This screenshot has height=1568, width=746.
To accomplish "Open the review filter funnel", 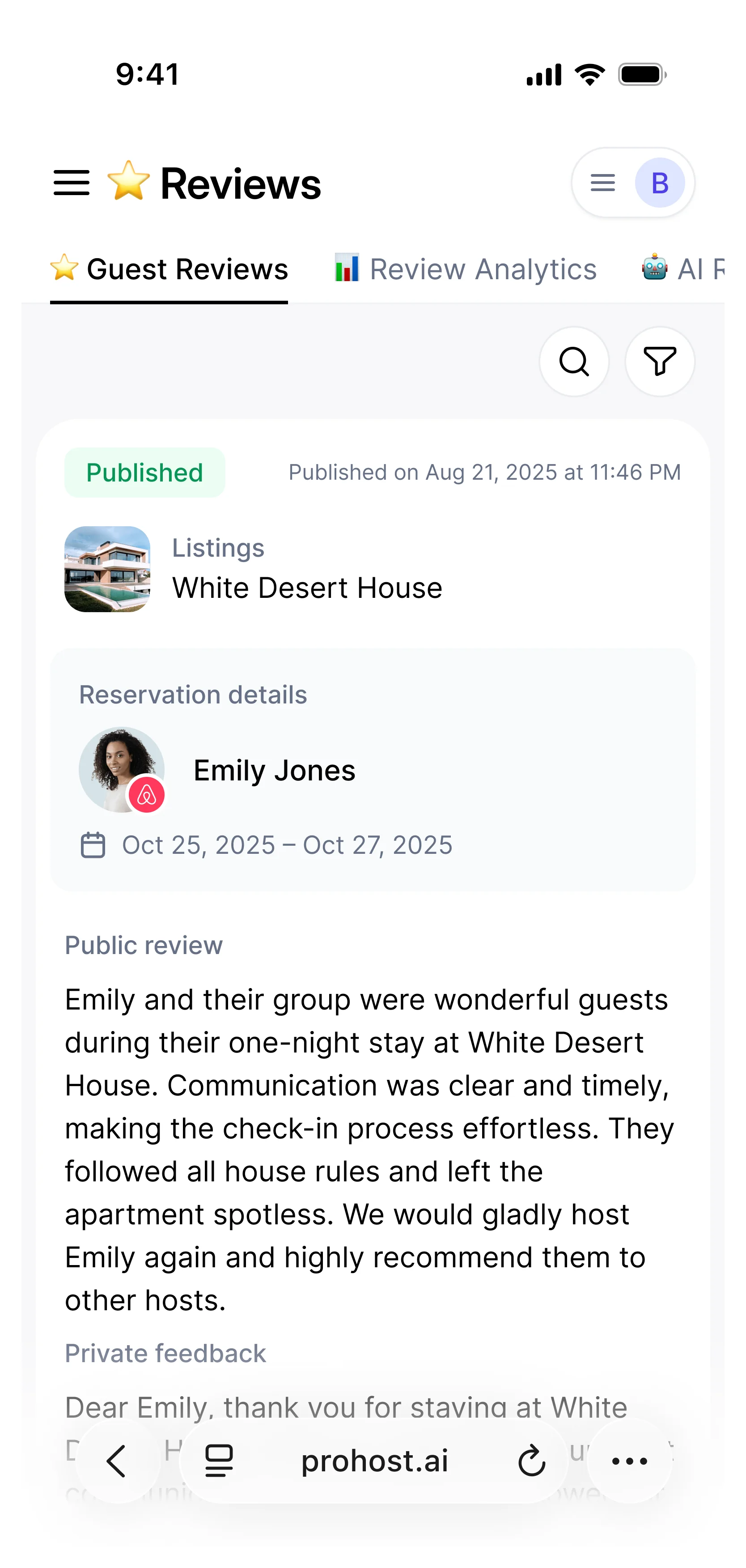I will (x=660, y=362).
